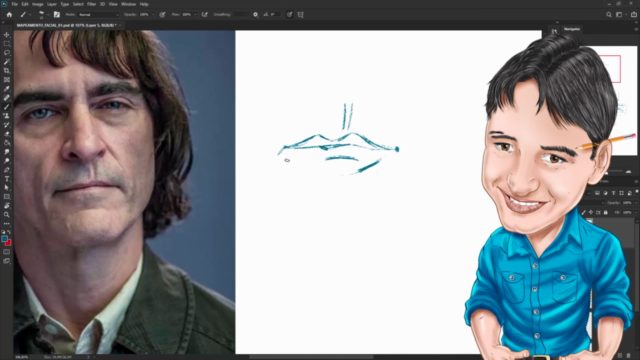The image size is (640, 360).
Task: Reset default foreground and background colors
Action: tap(3, 232)
